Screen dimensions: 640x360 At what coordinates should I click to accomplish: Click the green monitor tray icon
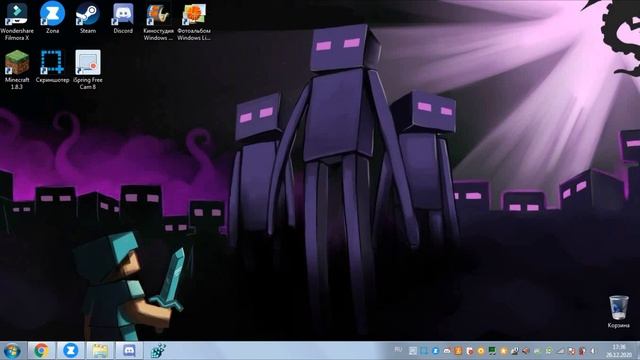(492, 351)
